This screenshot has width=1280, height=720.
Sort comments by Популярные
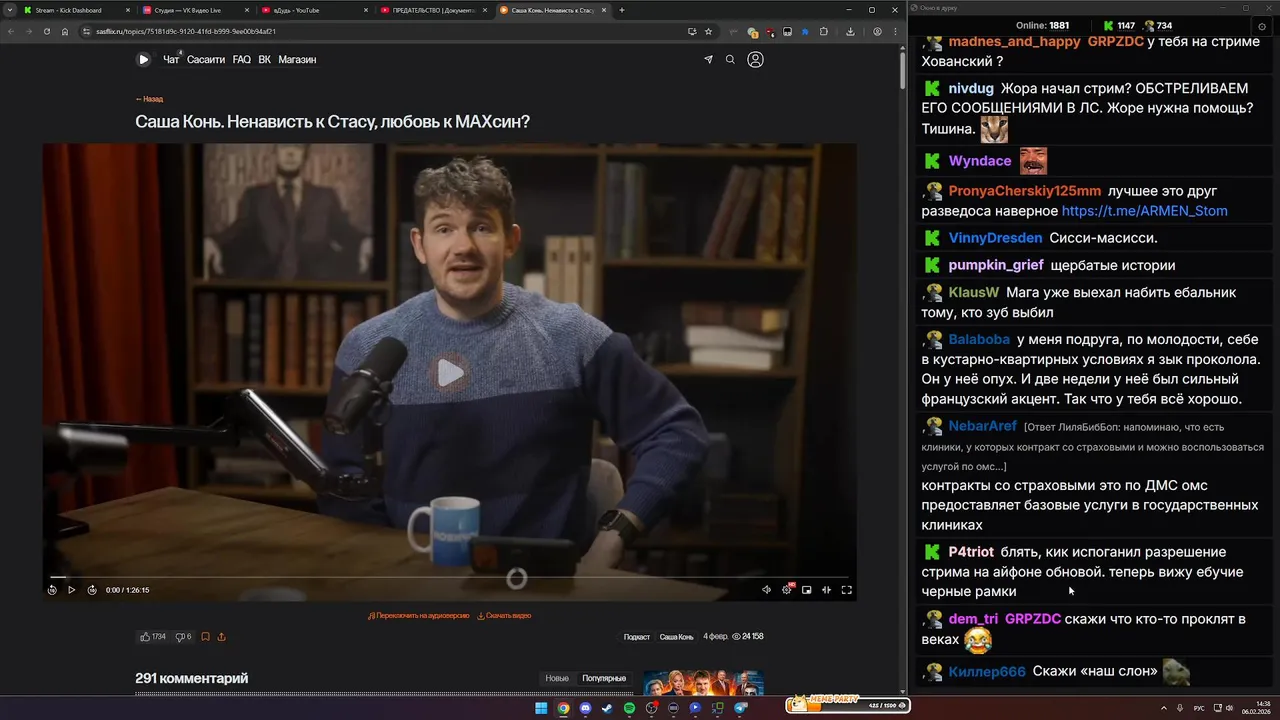pos(604,678)
